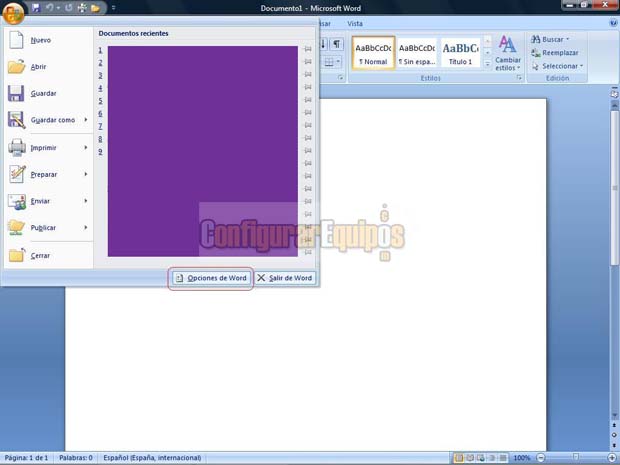620x465 pixels.
Task: Open the paragraph group dialog launcher
Action: 340,78
